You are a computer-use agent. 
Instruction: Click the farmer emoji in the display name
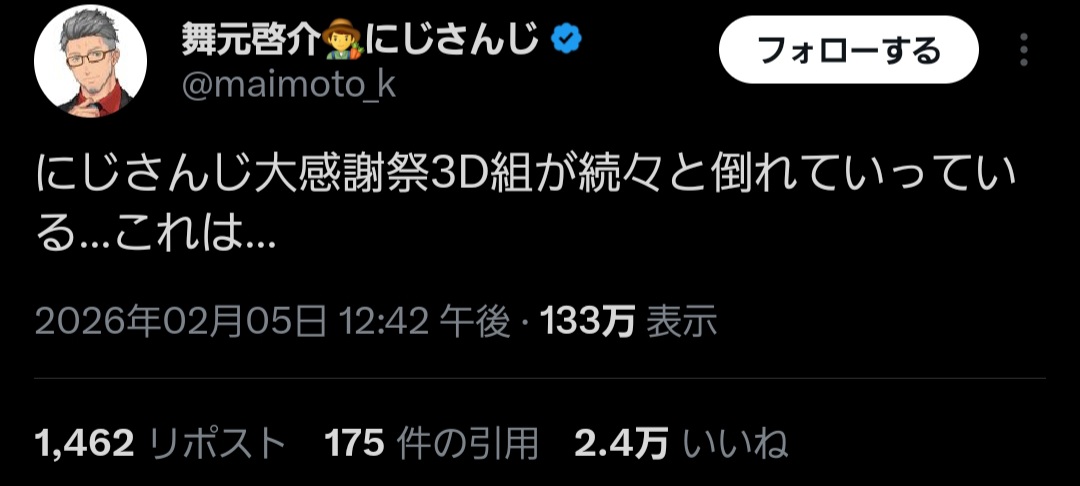pos(344,41)
